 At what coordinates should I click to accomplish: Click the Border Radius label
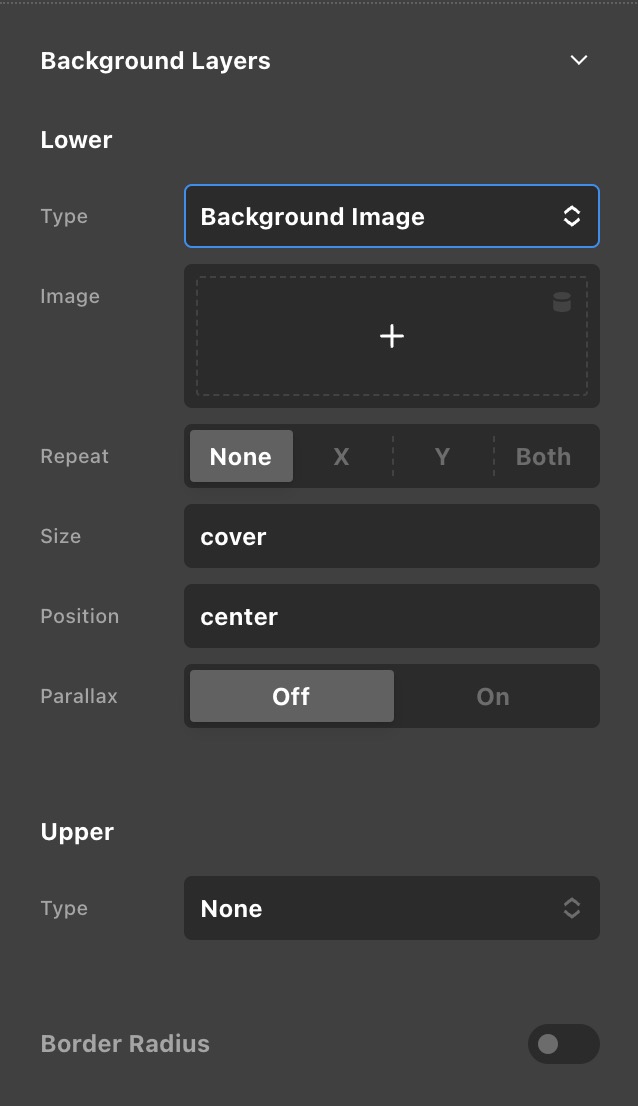pos(125,1044)
